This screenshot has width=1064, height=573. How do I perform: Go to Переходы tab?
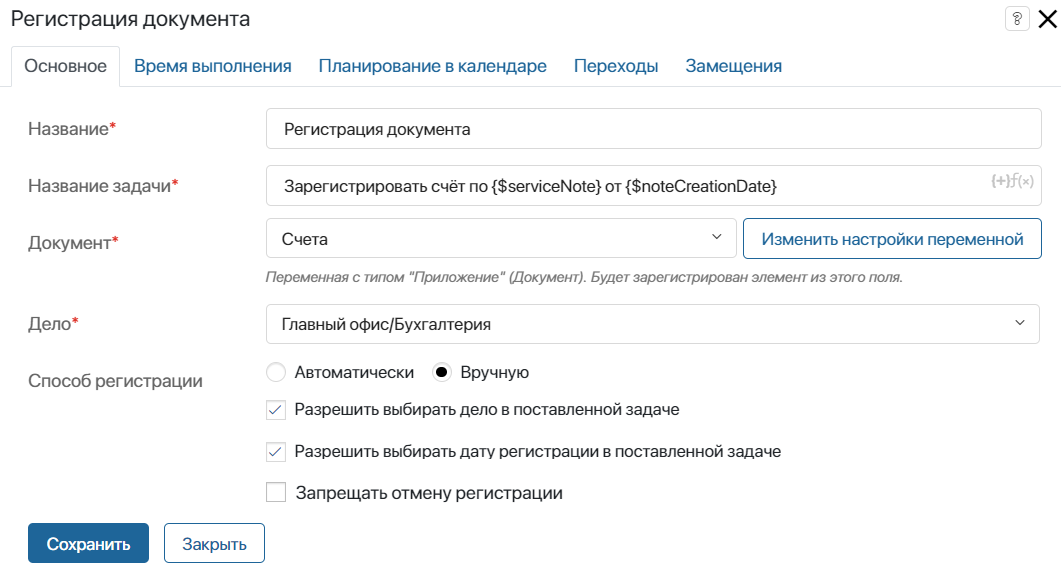[x=615, y=66]
